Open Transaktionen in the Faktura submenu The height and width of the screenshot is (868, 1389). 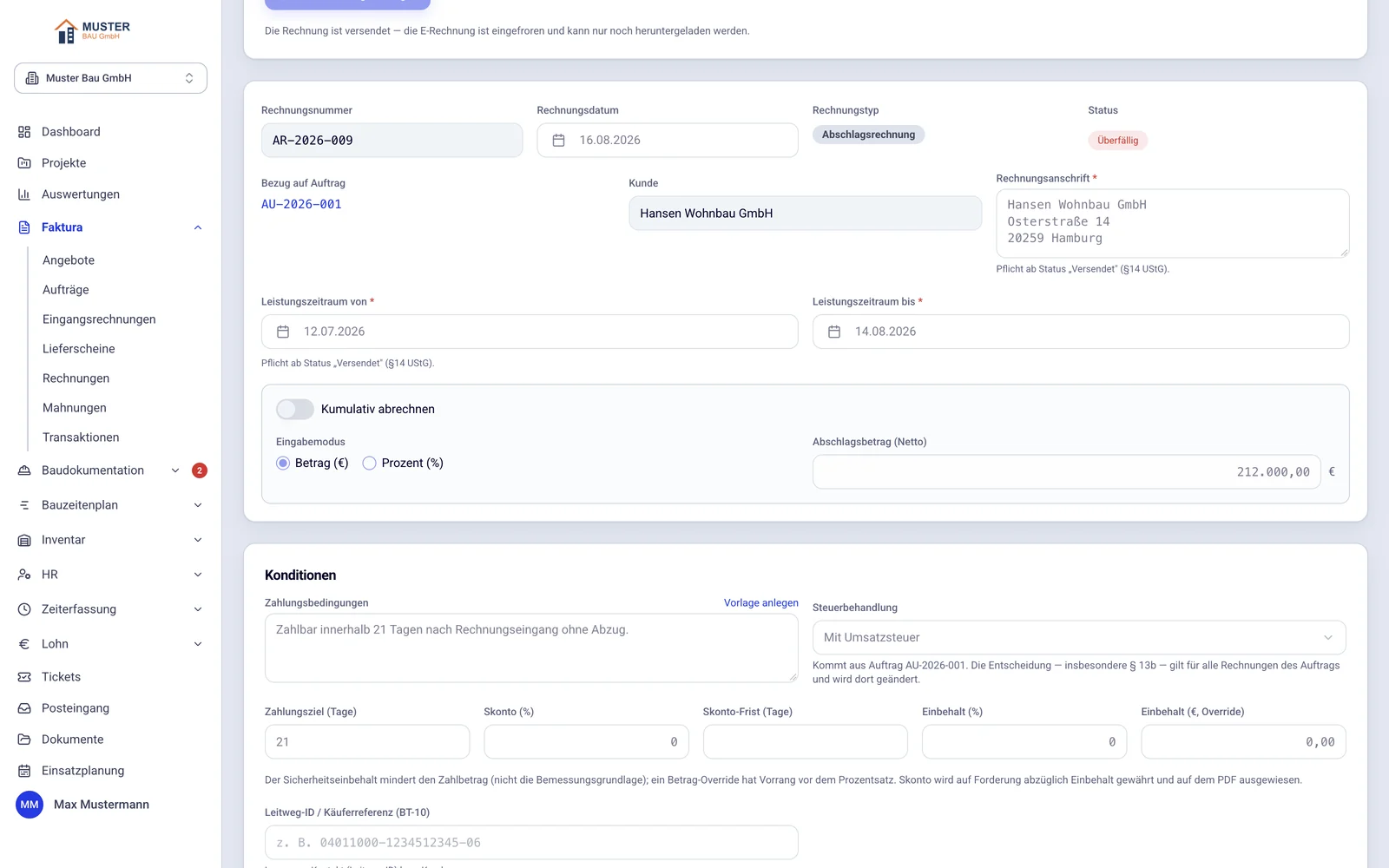tap(81, 437)
